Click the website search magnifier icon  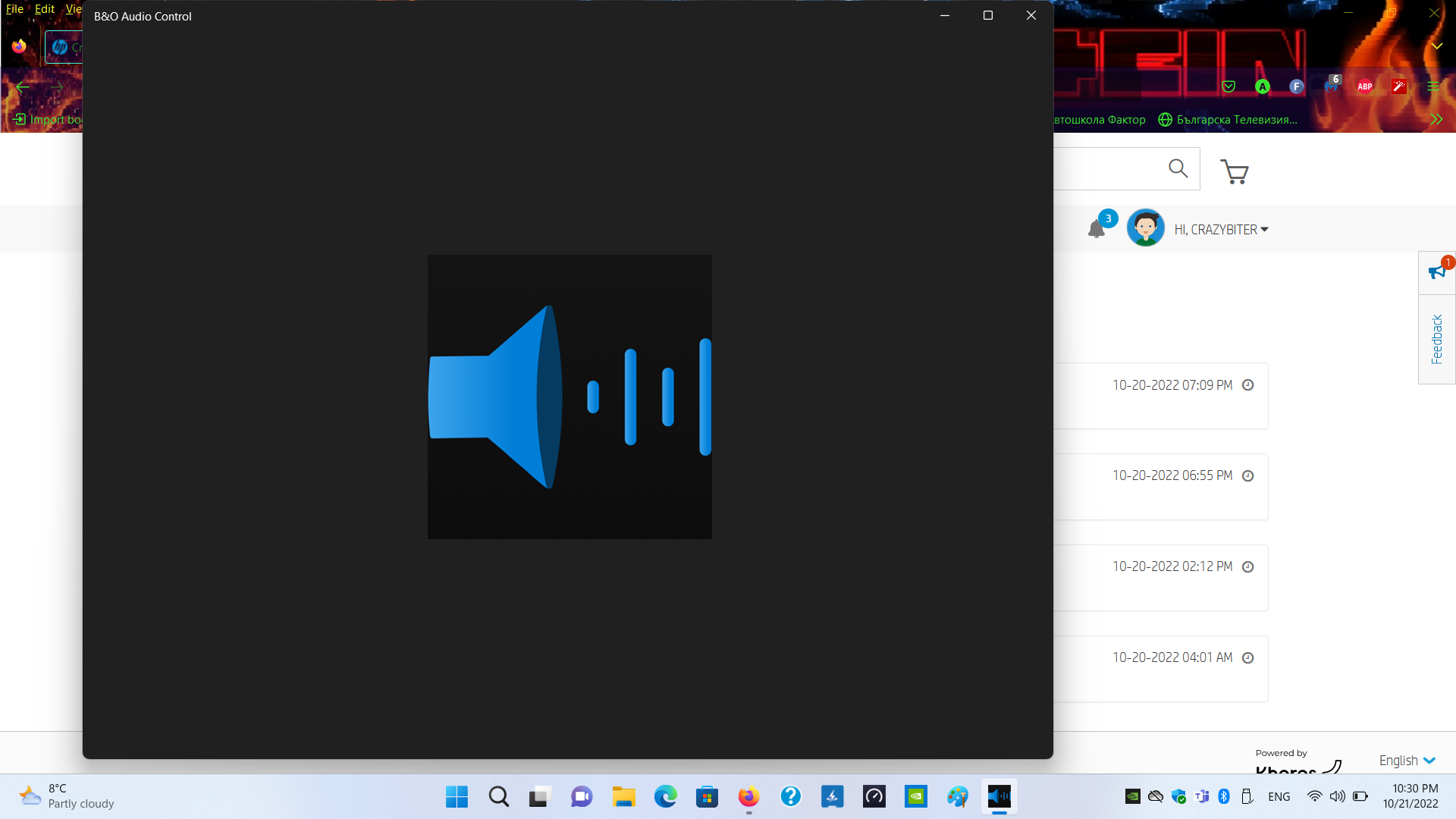pyautogui.click(x=1178, y=168)
